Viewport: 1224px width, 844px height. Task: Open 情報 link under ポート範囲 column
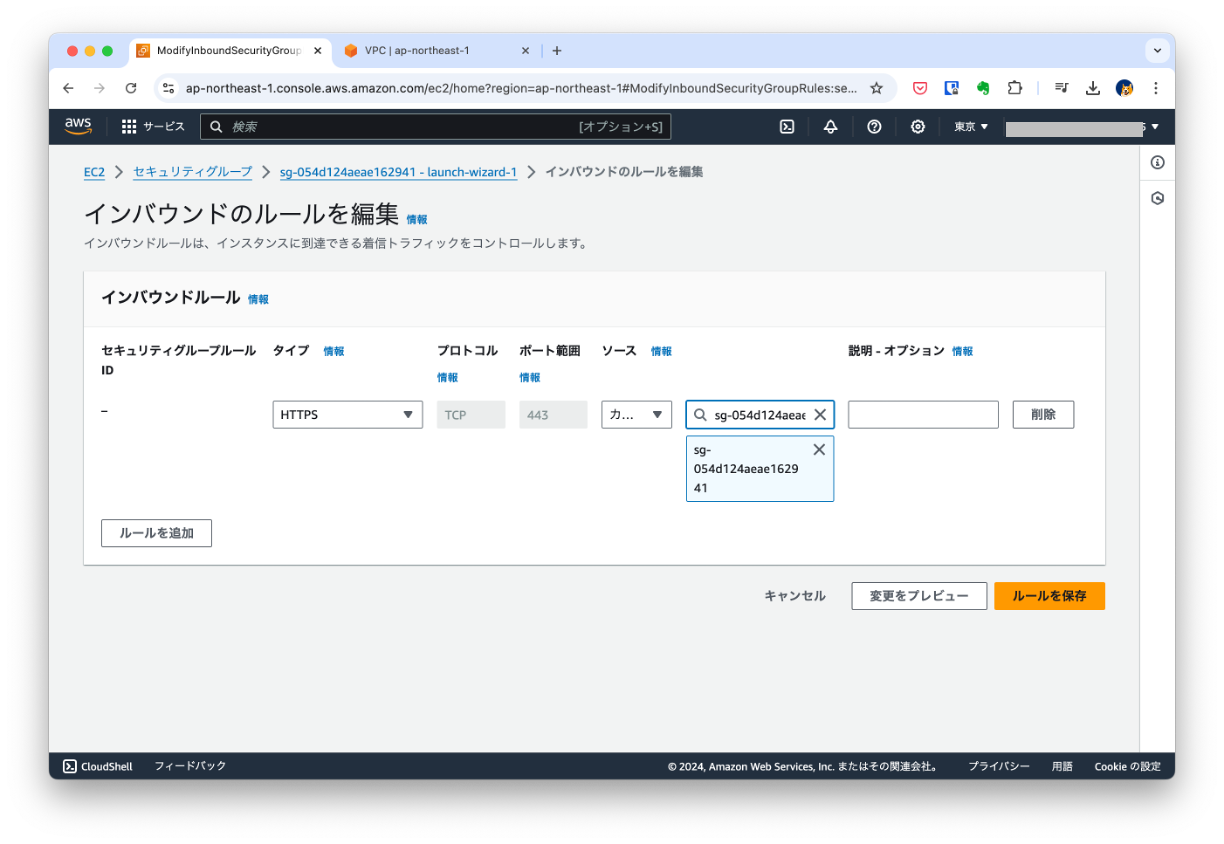(529, 377)
